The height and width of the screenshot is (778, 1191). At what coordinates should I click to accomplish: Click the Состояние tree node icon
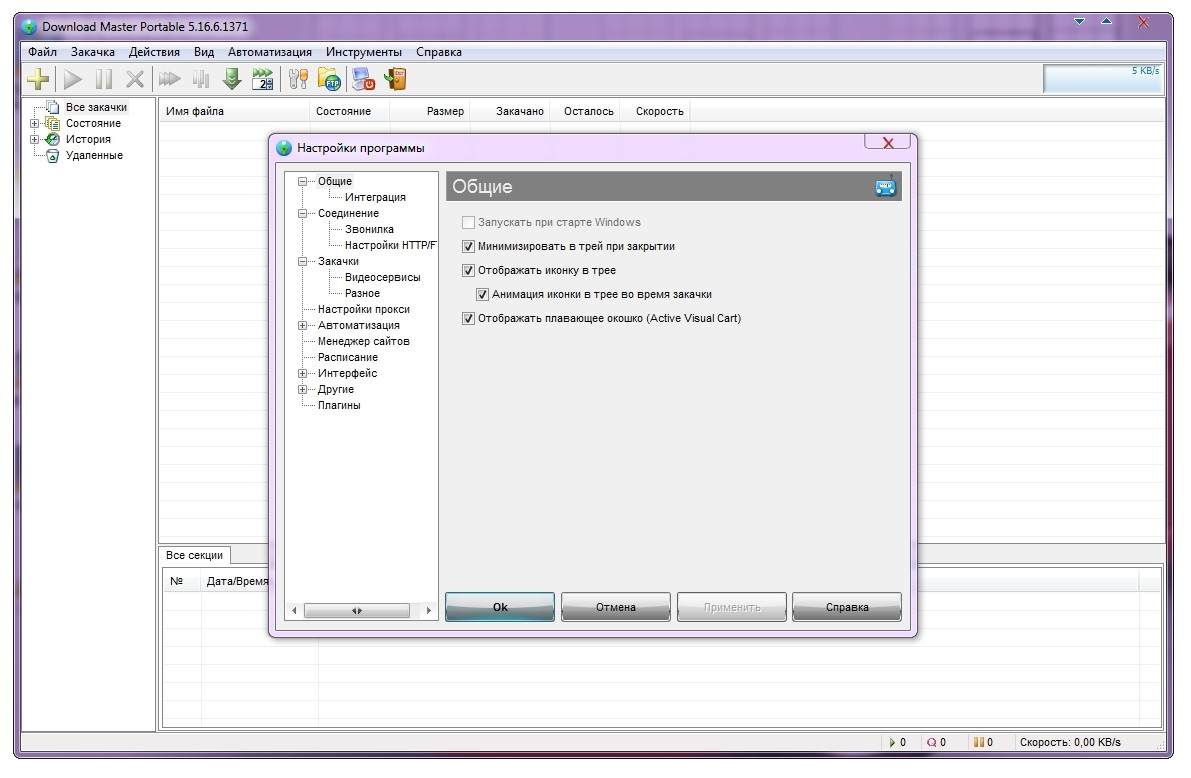(x=52, y=123)
